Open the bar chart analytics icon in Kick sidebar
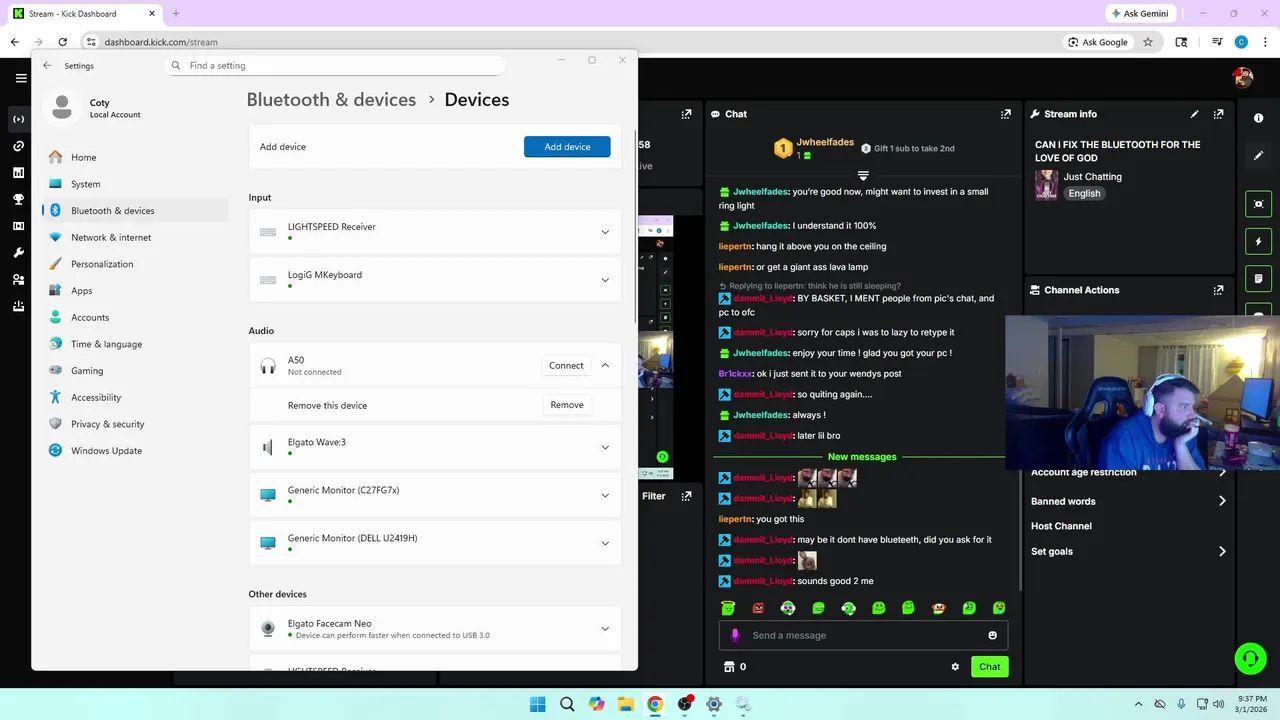 point(18,173)
